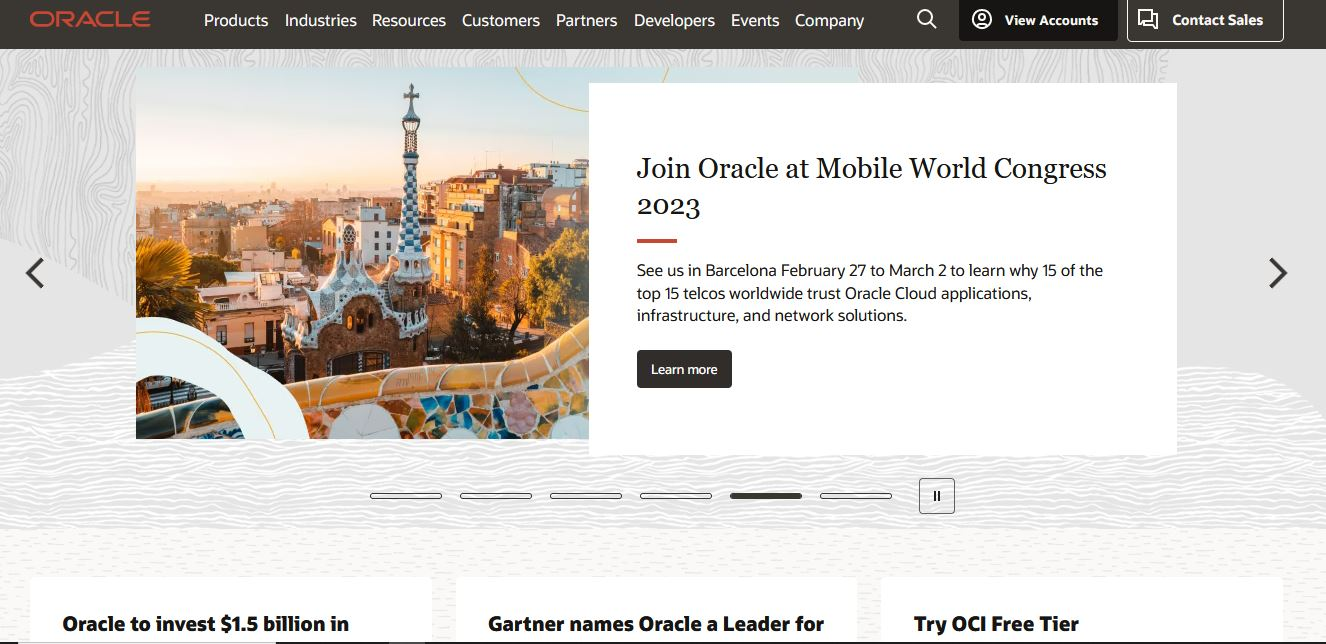
Task: Open the Industries menu
Action: (321, 20)
